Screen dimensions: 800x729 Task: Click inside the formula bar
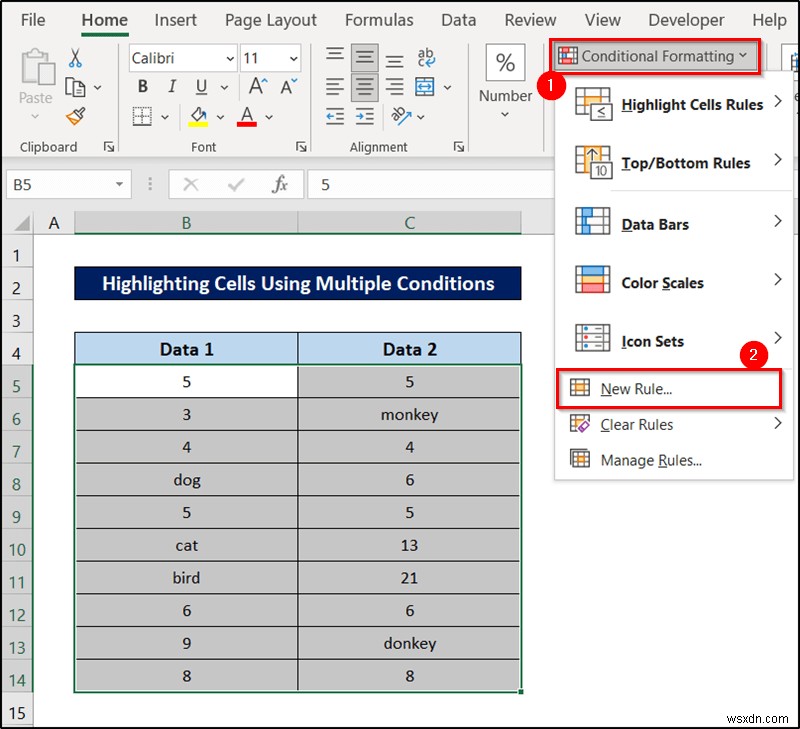430,184
